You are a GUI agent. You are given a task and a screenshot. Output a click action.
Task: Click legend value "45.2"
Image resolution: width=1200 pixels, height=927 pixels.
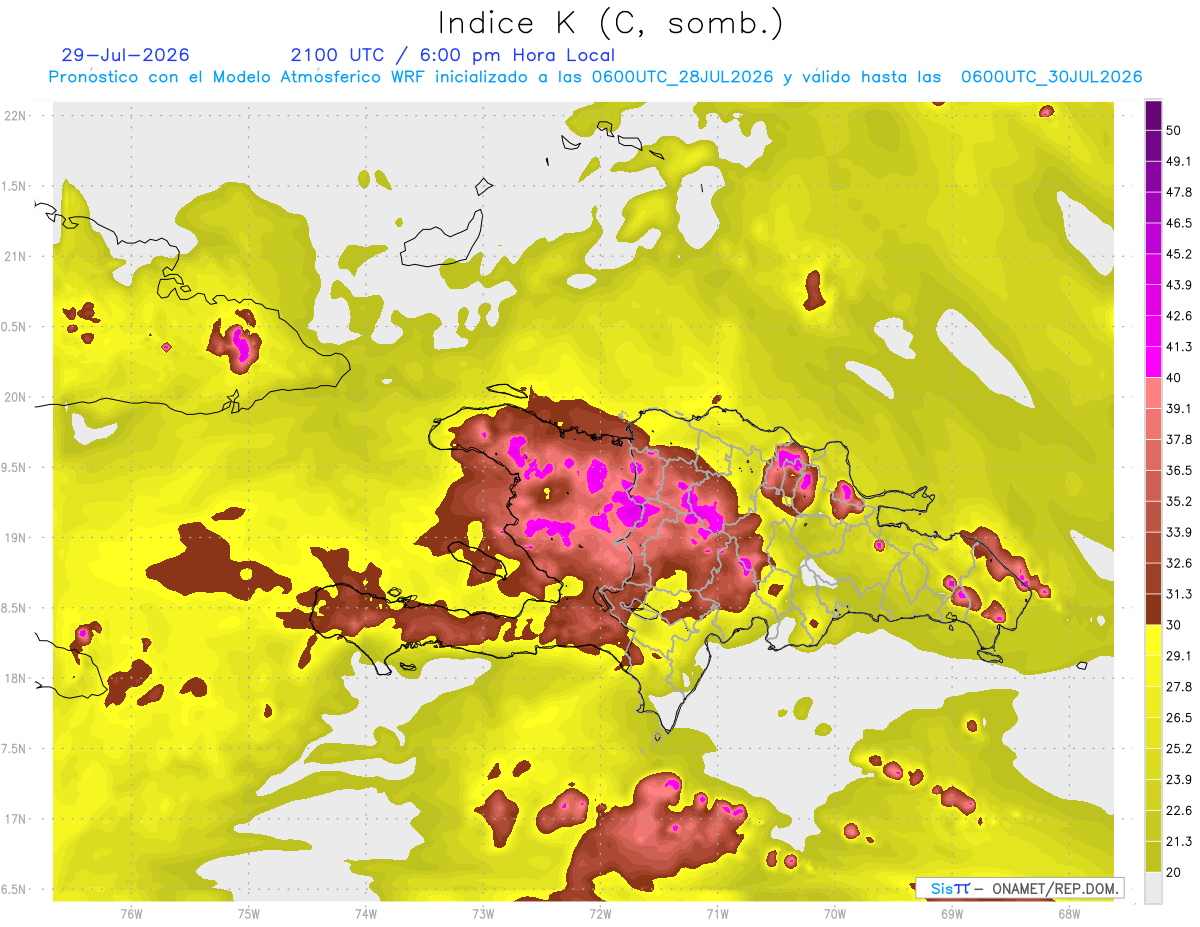click(x=1178, y=254)
